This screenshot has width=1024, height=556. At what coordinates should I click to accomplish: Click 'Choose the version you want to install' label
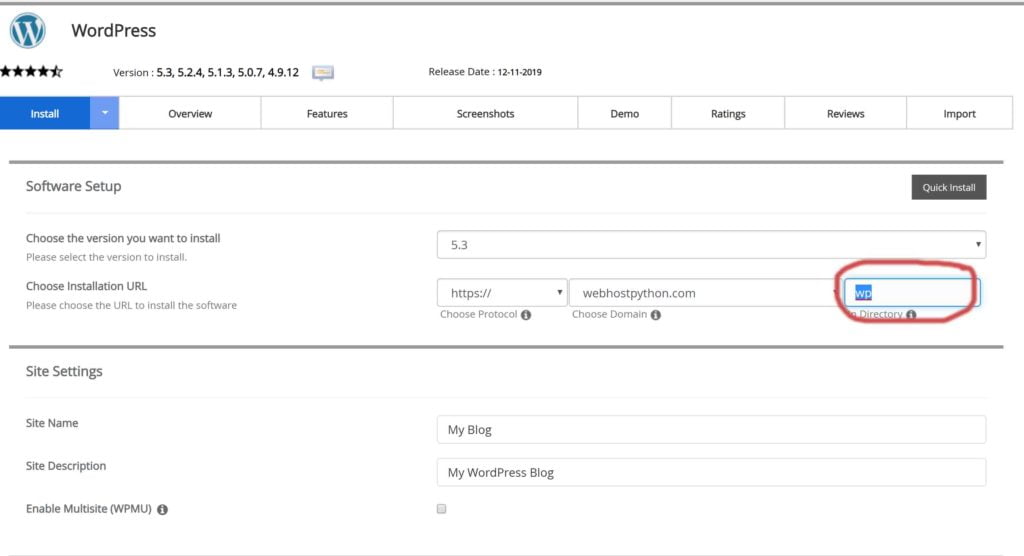click(123, 238)
